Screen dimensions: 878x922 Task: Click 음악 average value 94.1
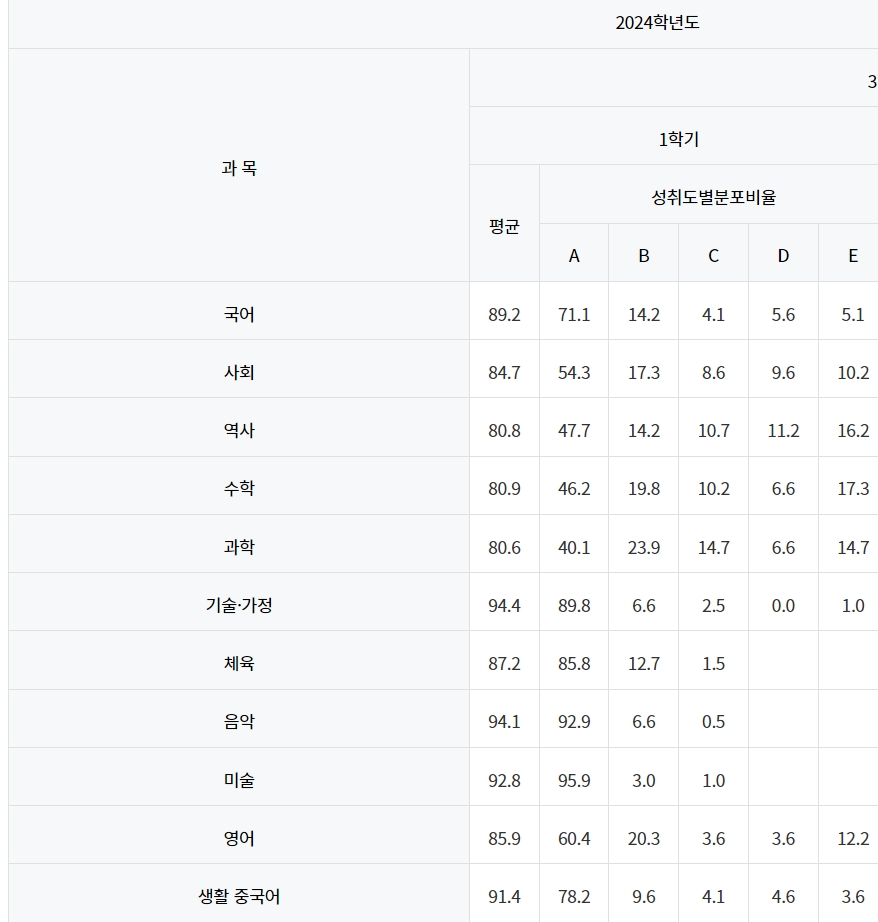coord(504,721)
